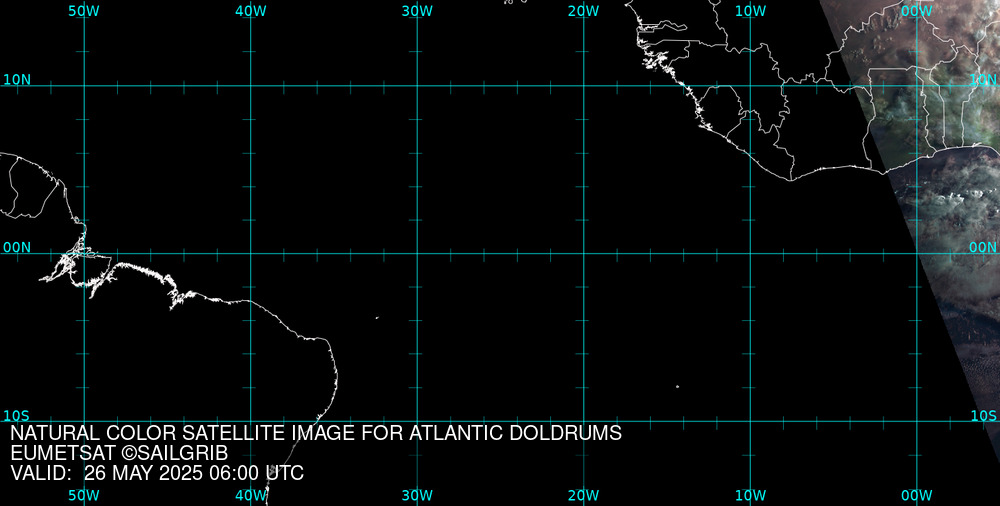The width and height of the screenshot is (1000, 506).
Task: Click the small island dot near 32W 4S
Action: tap(377, 317)
